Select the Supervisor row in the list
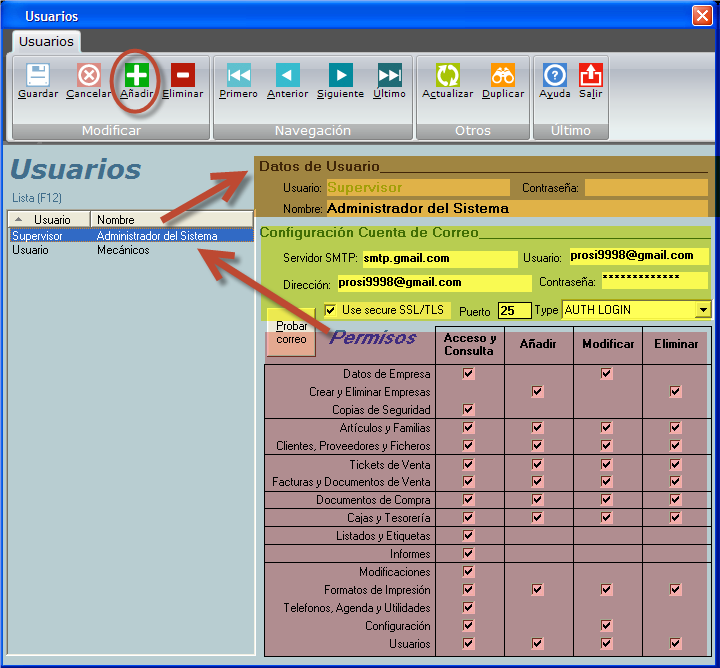 [x=131, y=236]
